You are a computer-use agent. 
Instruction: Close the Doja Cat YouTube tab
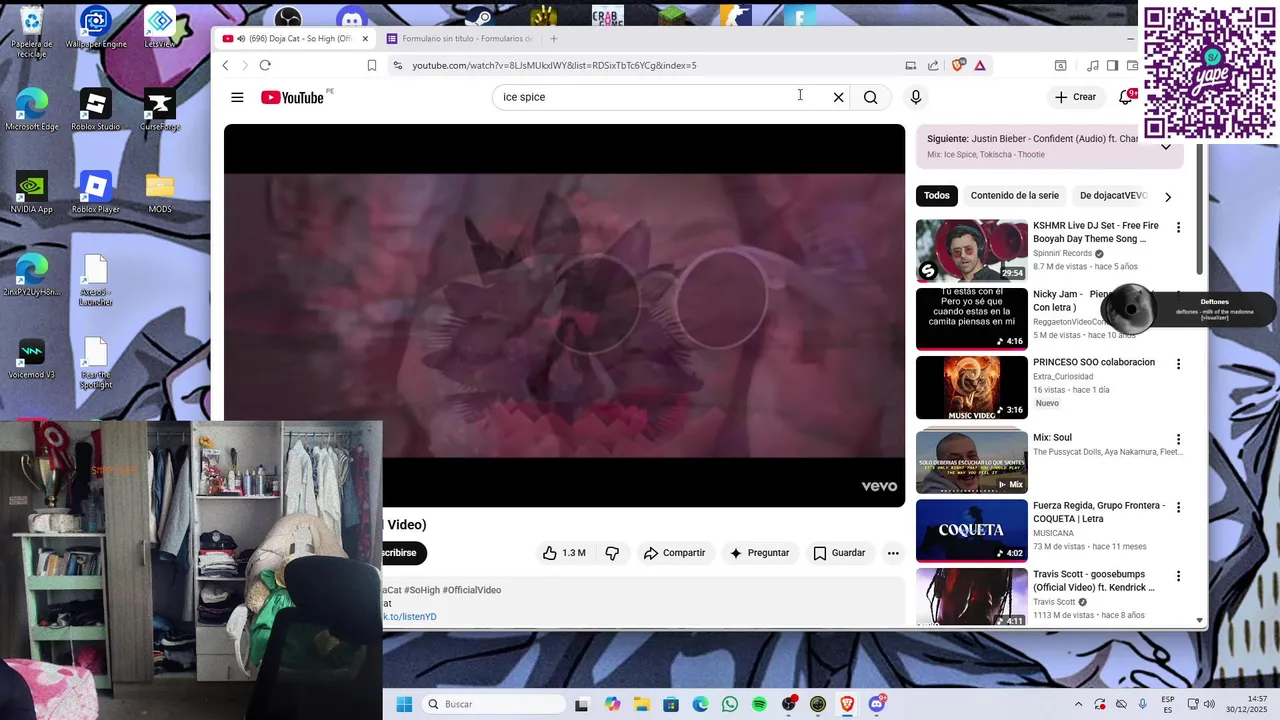click(x=365, y=39)
